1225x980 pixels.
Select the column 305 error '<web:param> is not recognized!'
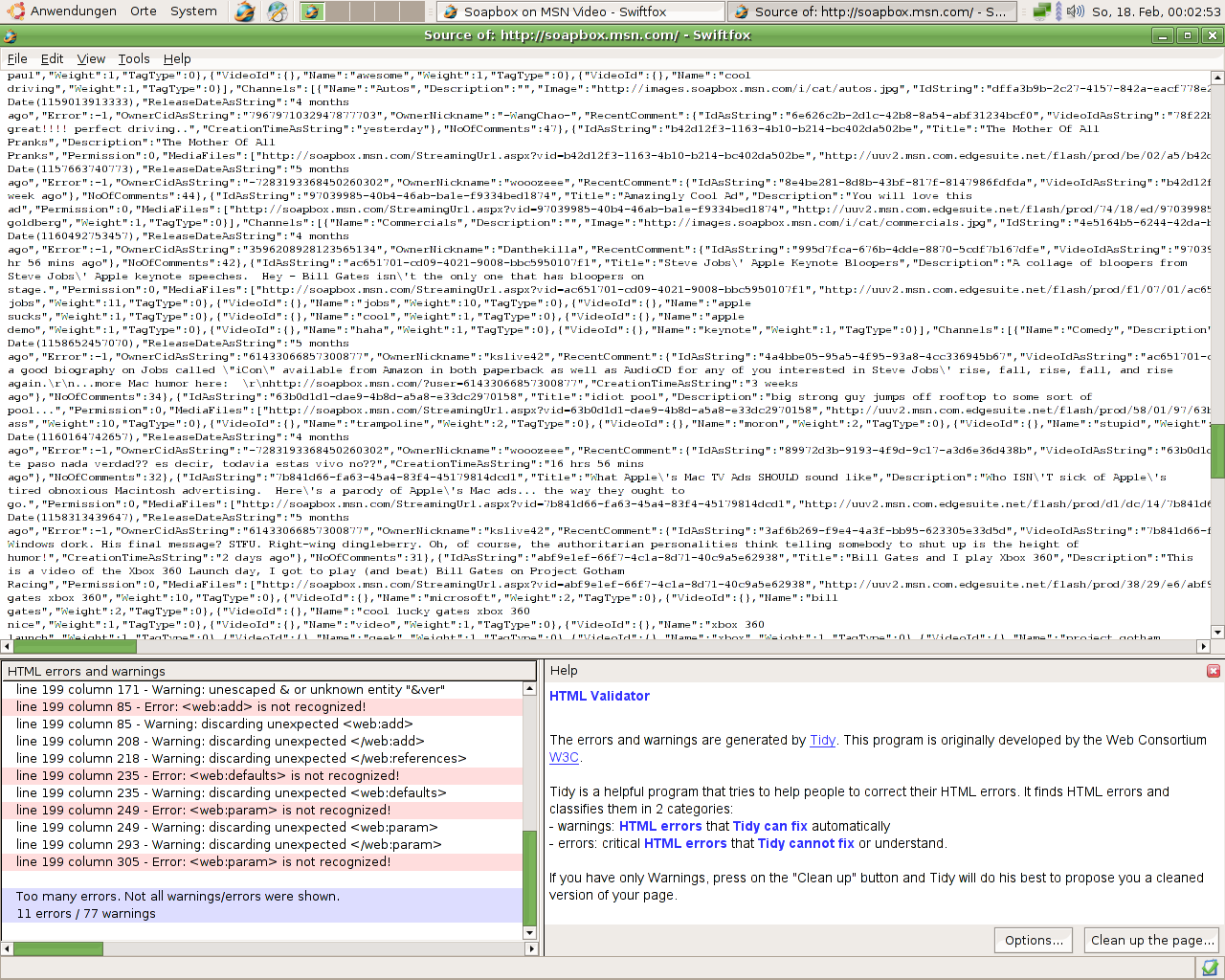pos(262,862)
